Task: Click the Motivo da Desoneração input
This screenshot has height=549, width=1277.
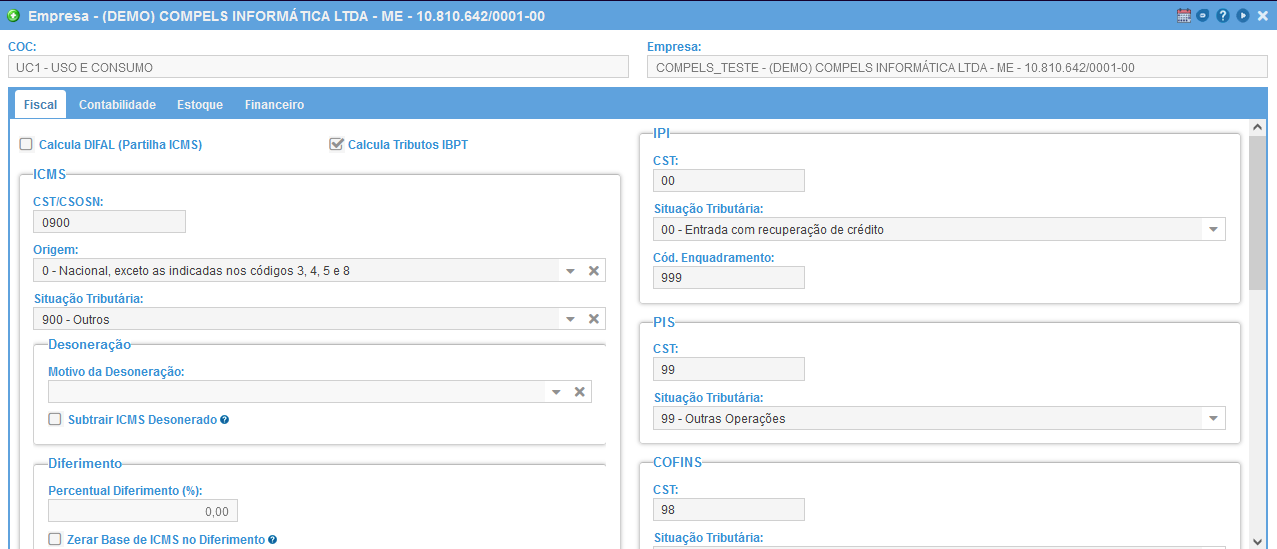Action: coord(296,391)
